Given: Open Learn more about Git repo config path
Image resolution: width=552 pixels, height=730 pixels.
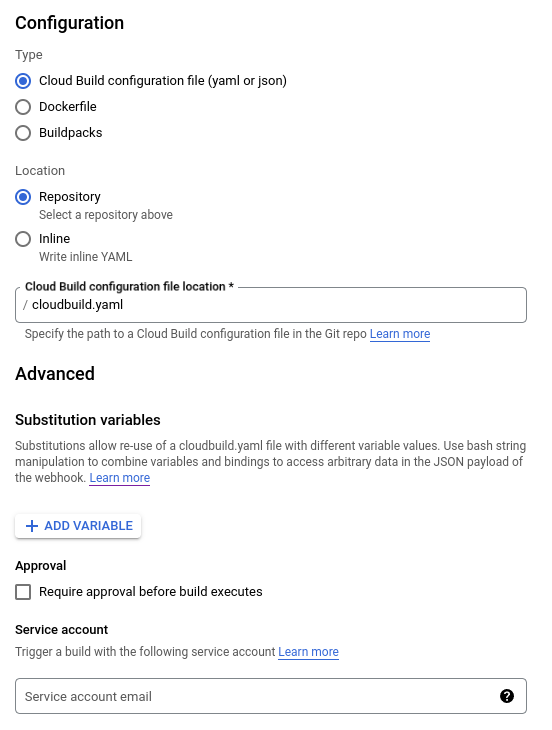Looking at the screenshot, I should click(400, 334).
